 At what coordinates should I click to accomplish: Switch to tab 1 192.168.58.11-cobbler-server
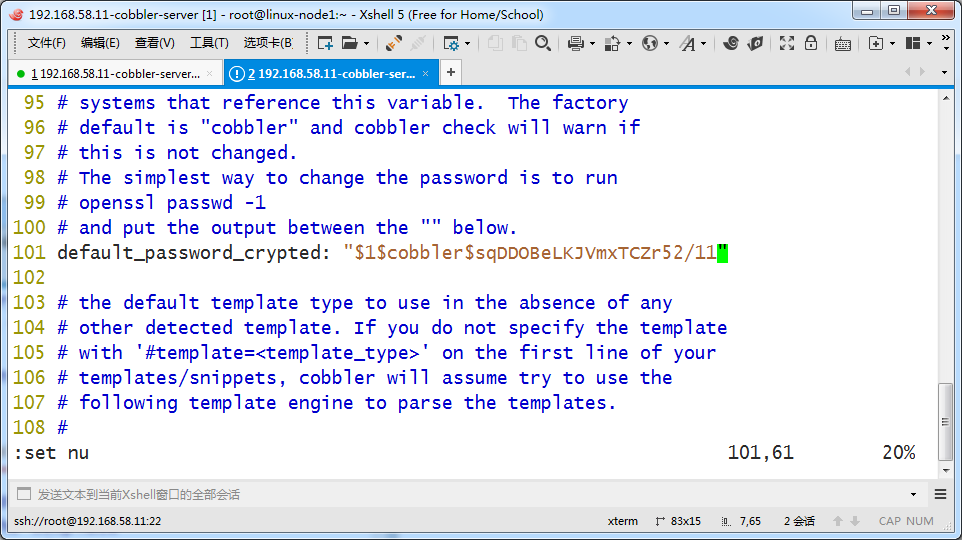click(115, 74)
